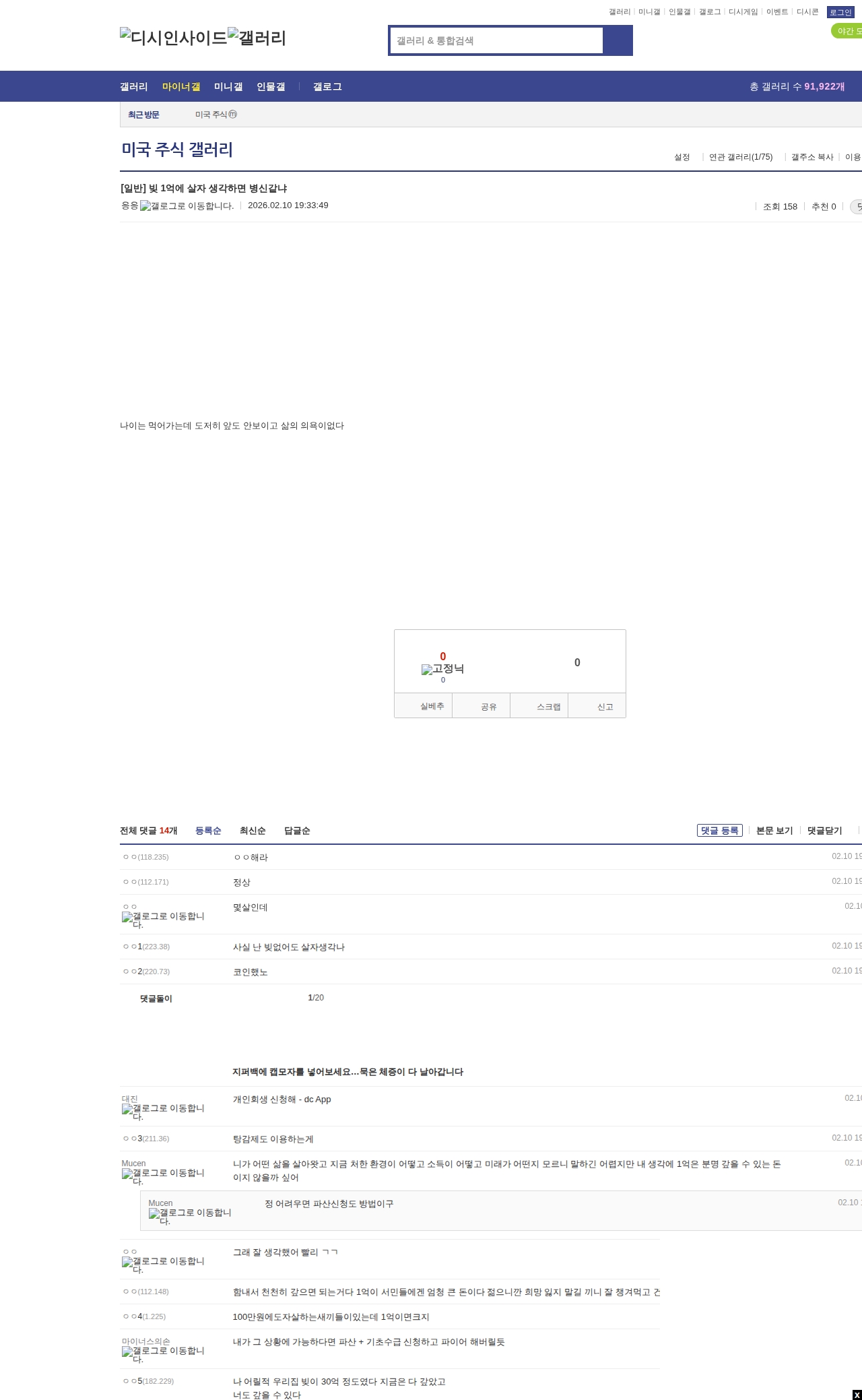
Task: Open gallog icon under commenter 대진
Action: click(x=163, y=1112)
